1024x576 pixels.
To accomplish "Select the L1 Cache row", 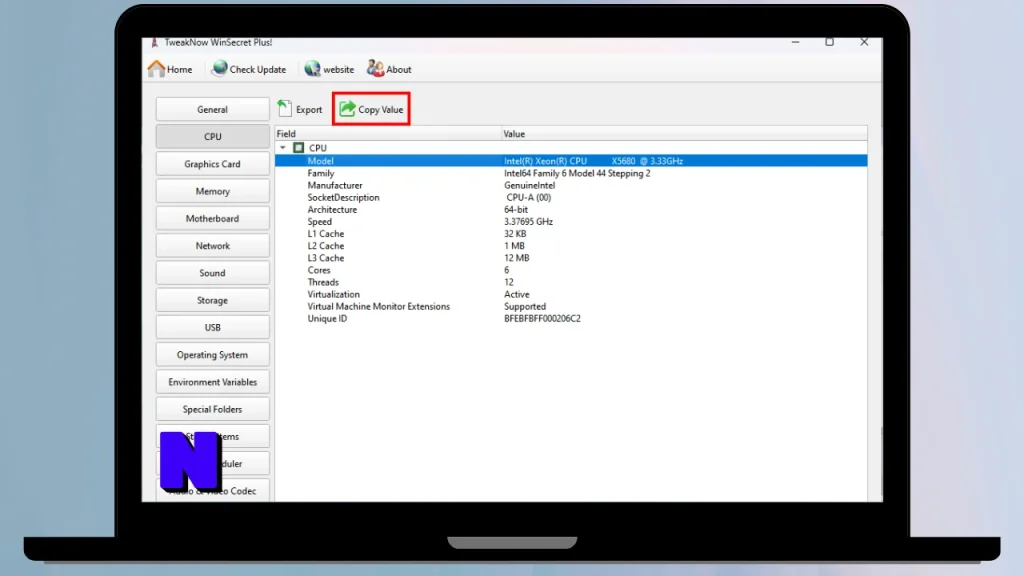I will (571, 234).
